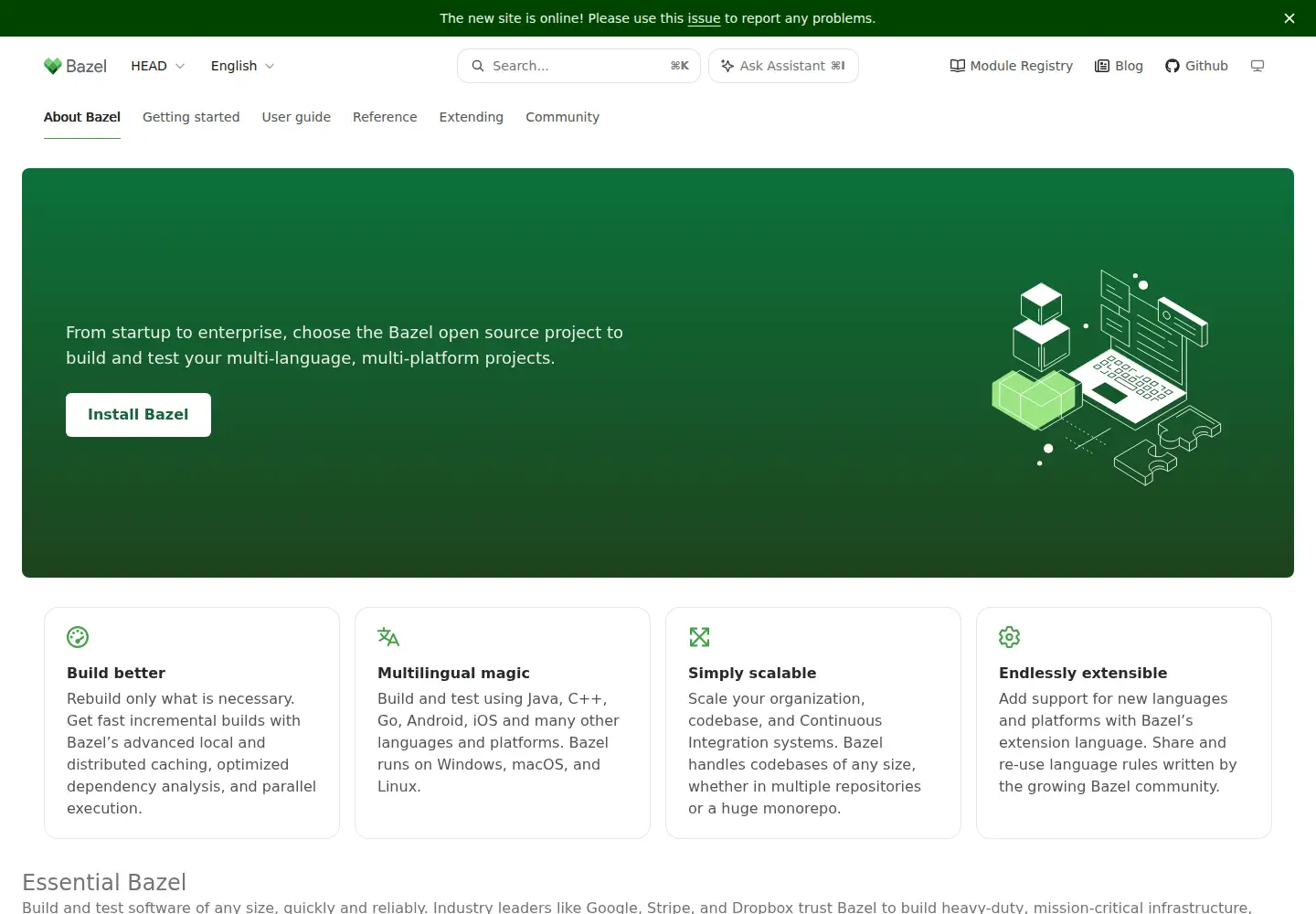
Task: Click the gear icon on Endlessly extensible card
Action: pyautogui.click(x=1010, y=637)
